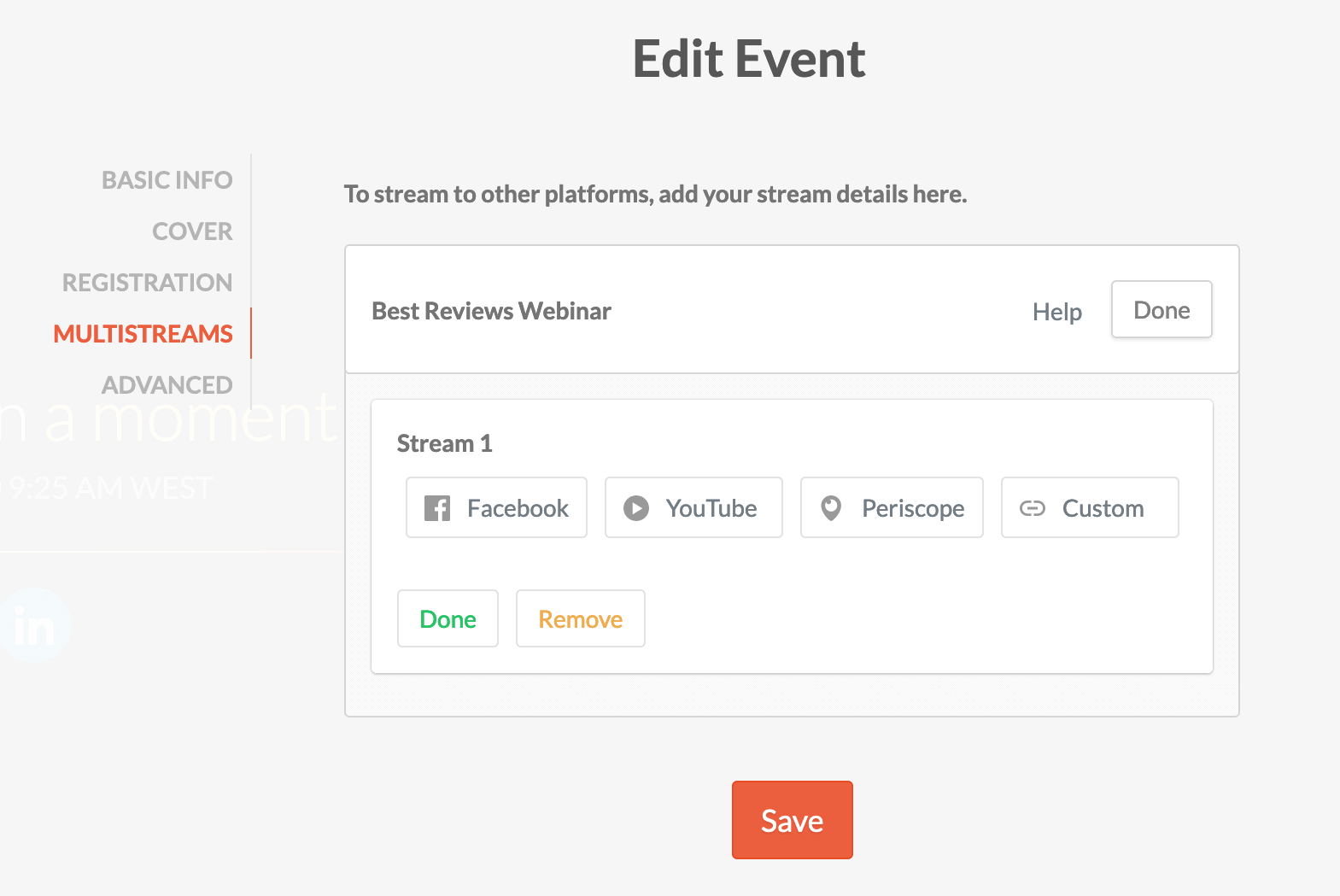Choose the Custom label as stream option

[1103, 508]
